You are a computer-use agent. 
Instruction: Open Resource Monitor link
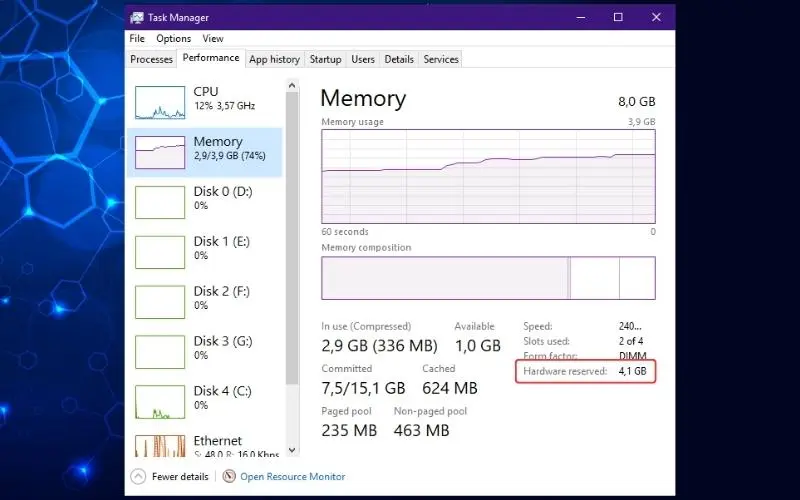(x=293, y=477)
